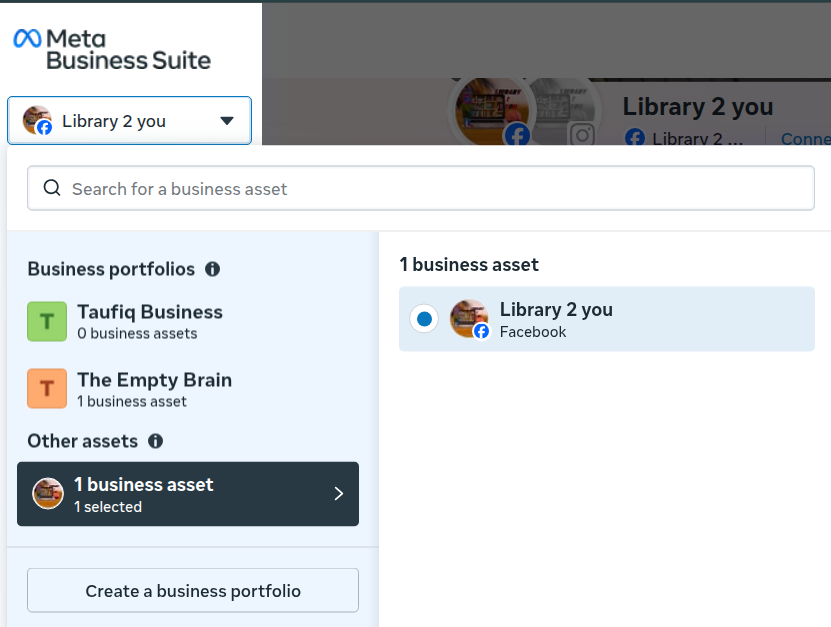The height and width of the screenshot is (627, 831).
Task: Select the Taufiq Business portfolio
Action: [189, 321]
